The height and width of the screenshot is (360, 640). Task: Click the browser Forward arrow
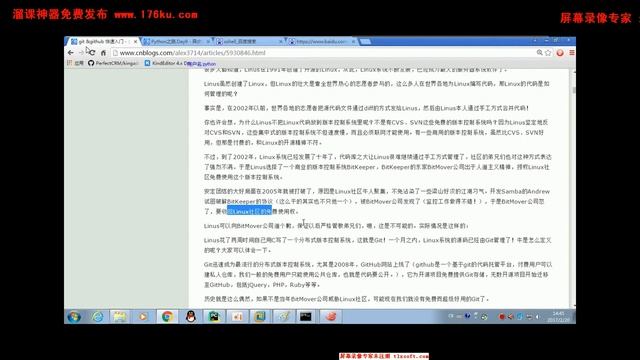(x=81, y=53)
